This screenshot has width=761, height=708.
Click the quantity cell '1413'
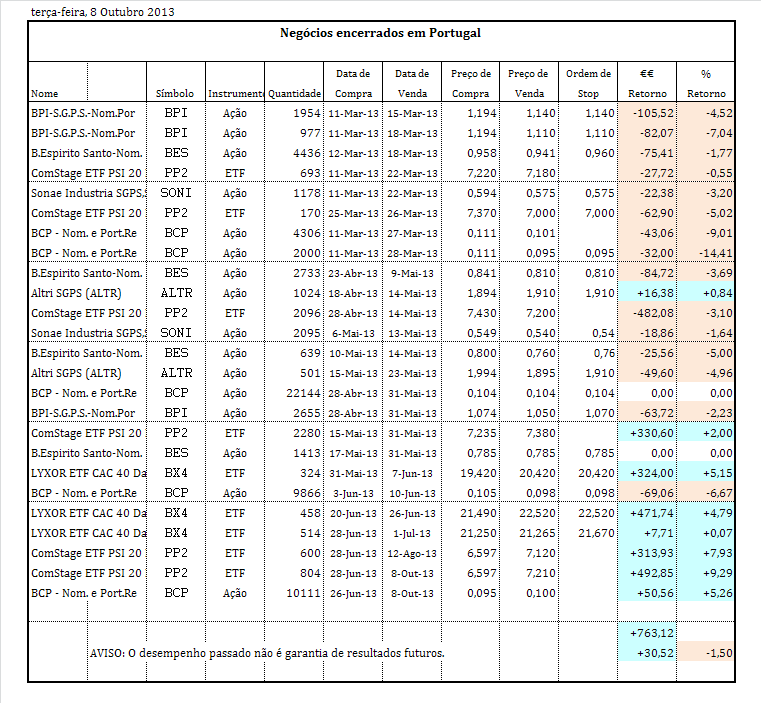coord(307,453)
